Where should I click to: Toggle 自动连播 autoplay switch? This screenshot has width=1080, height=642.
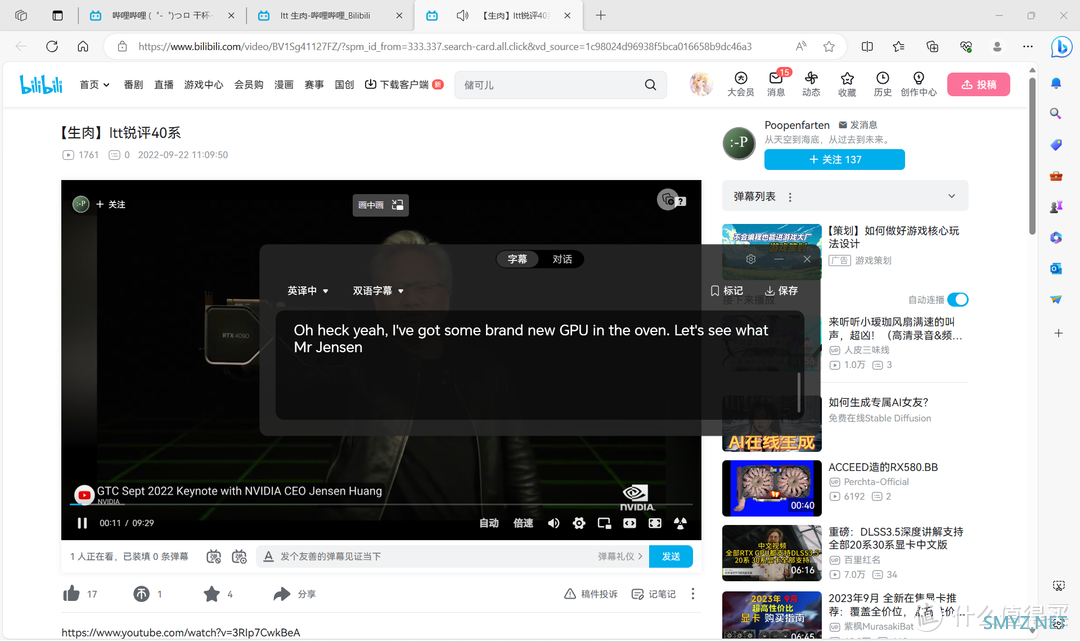(x=957, y=300)
